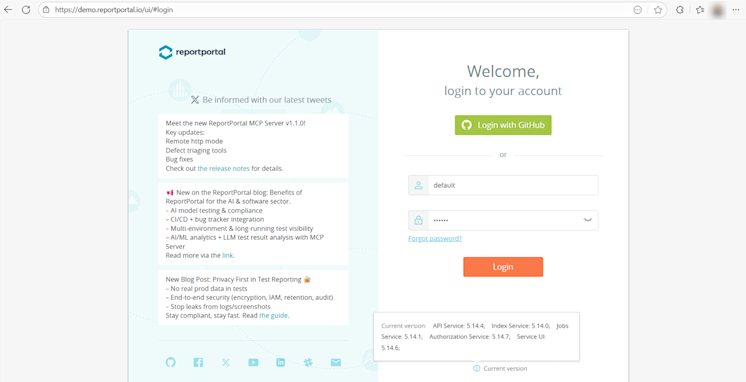746x382 pixels.
Task: Click 'Be informed with our latest tweets' heading
Action: tap(267, 100)
